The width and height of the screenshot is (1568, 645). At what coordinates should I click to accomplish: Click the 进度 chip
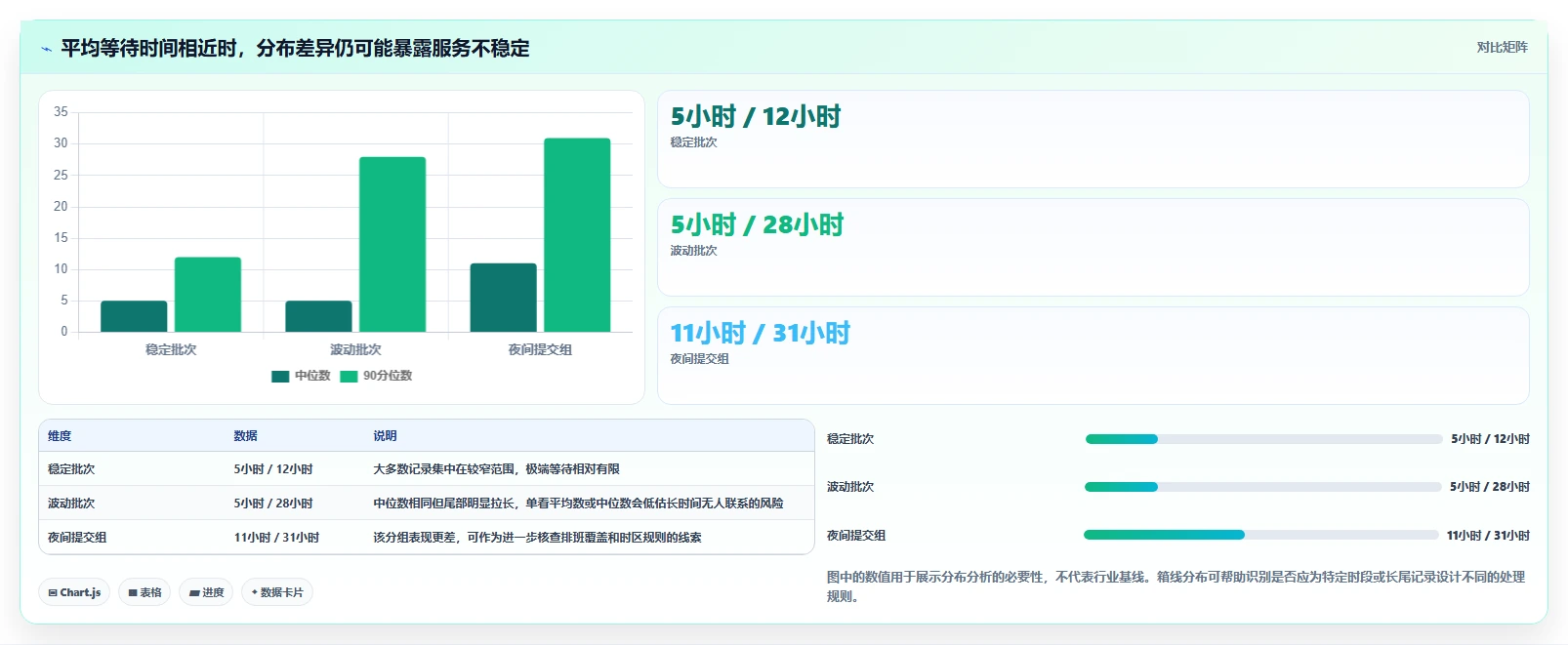[x=206, y=592]
